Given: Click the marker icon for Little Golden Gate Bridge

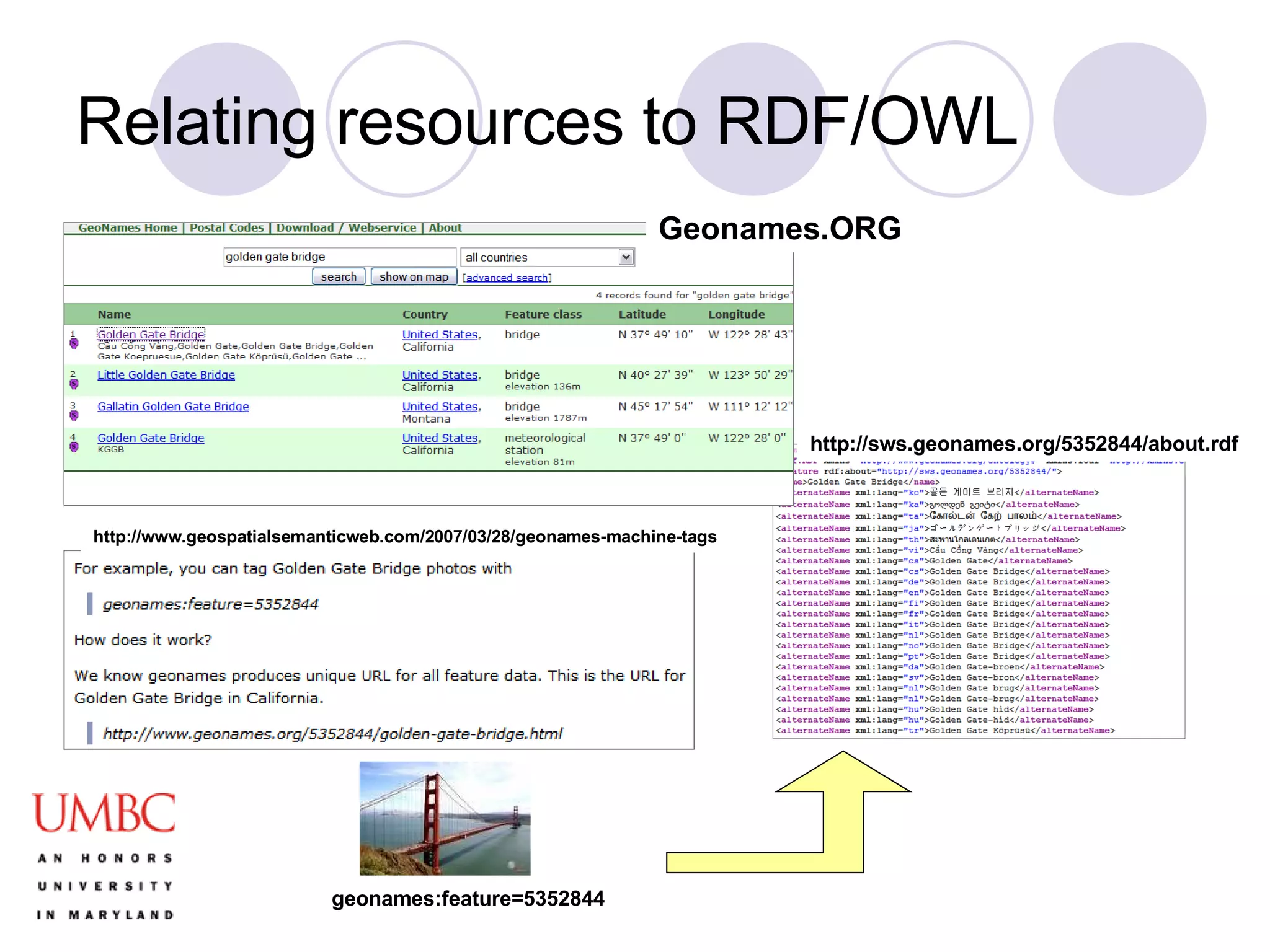Looking at the screenshot, I should pos(74,383).
